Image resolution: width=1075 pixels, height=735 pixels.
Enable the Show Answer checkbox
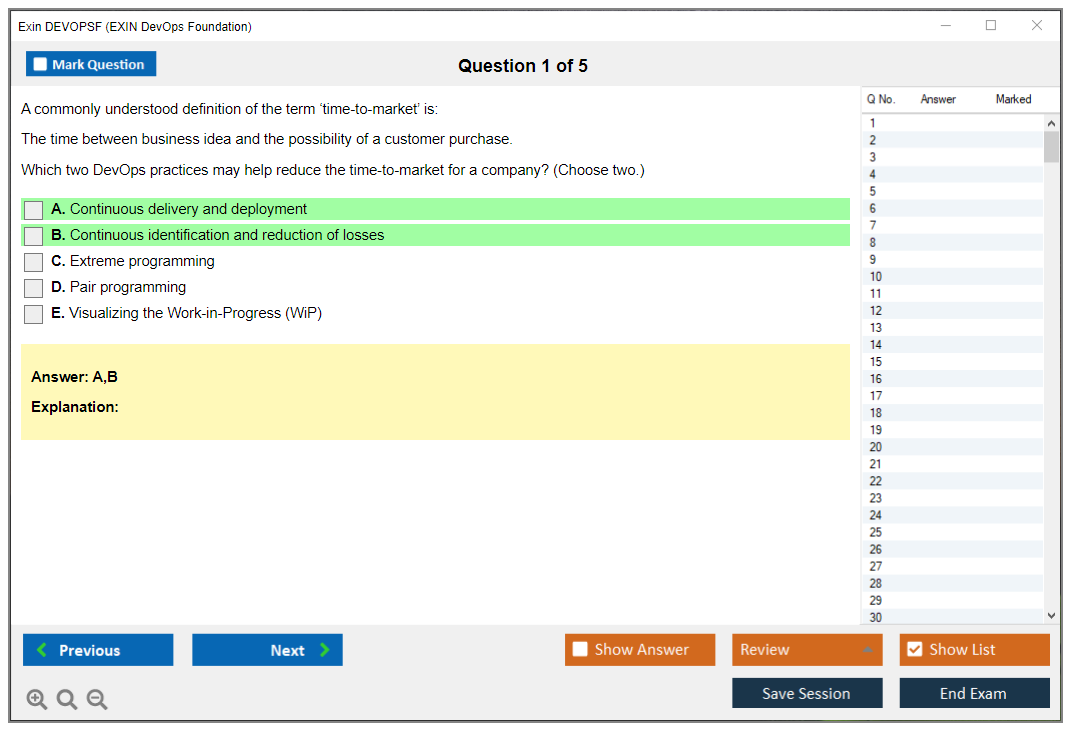(581, 650)
